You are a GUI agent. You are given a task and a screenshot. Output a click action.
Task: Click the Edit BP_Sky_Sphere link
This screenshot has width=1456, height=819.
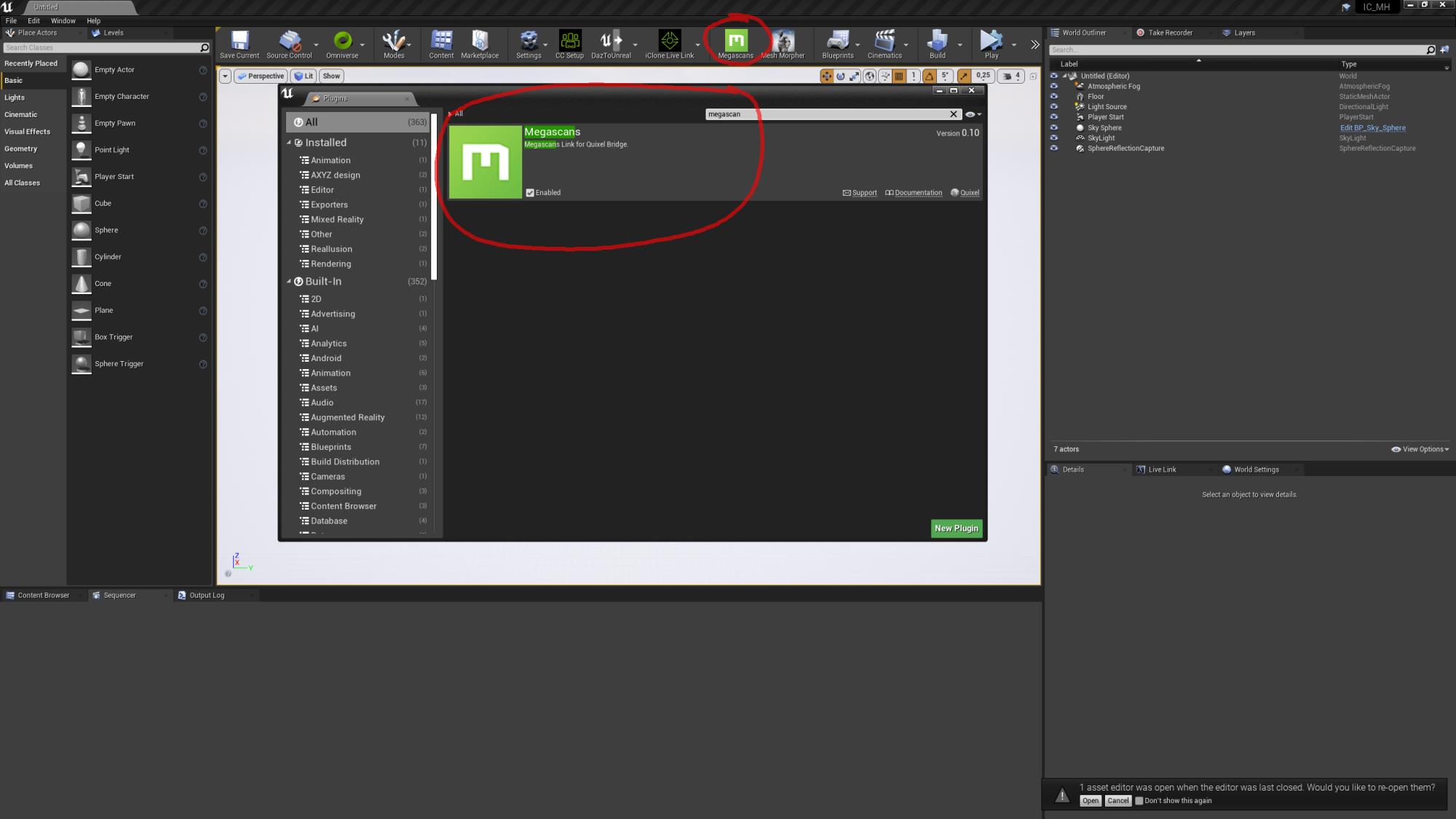pos(1373,127)
